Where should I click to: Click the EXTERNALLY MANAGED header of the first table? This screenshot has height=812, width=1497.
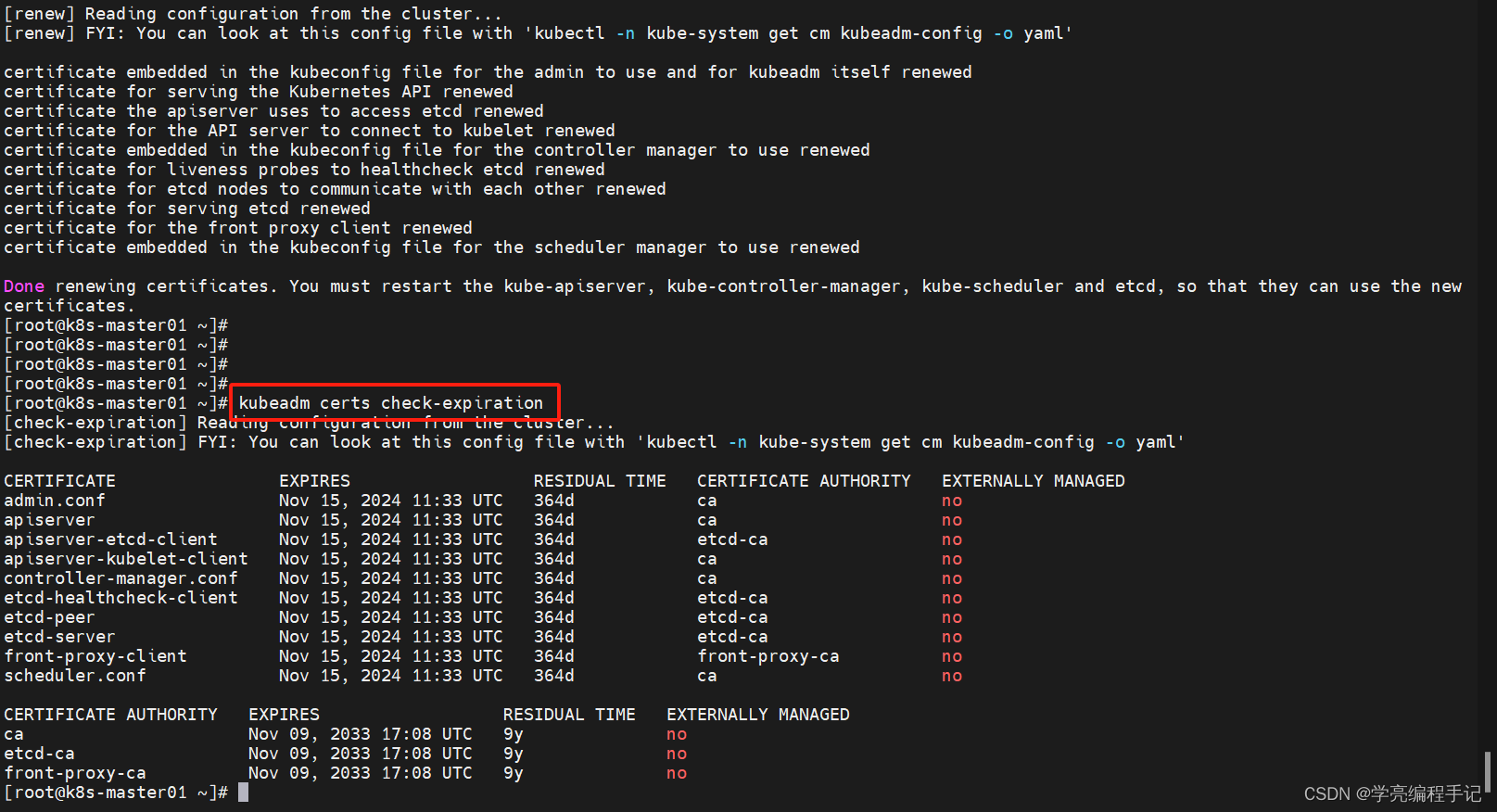(x=1033, y=481)
